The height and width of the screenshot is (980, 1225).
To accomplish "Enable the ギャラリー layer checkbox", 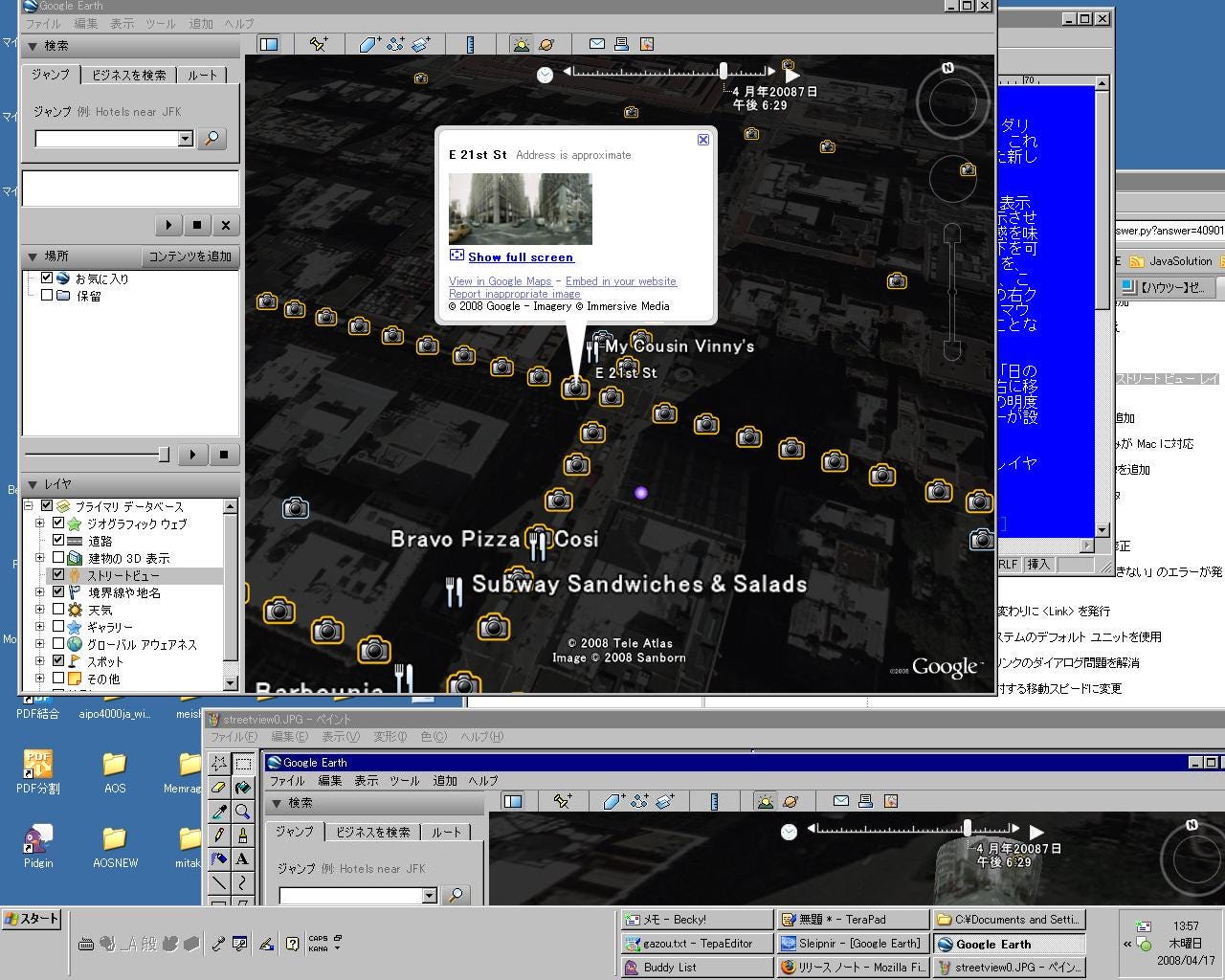I will pos(58,627).
